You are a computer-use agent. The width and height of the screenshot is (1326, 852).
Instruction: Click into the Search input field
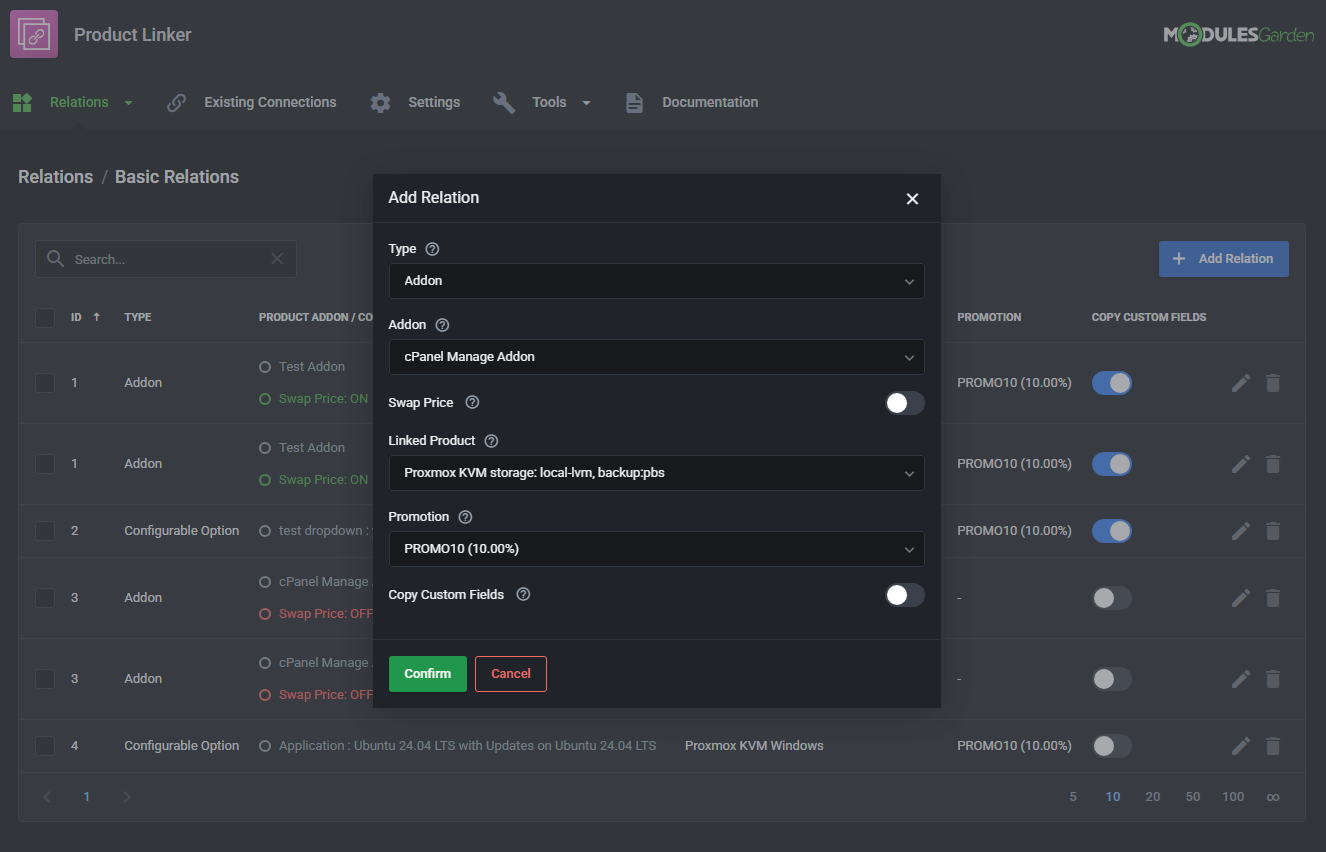(x=166, y=259)
